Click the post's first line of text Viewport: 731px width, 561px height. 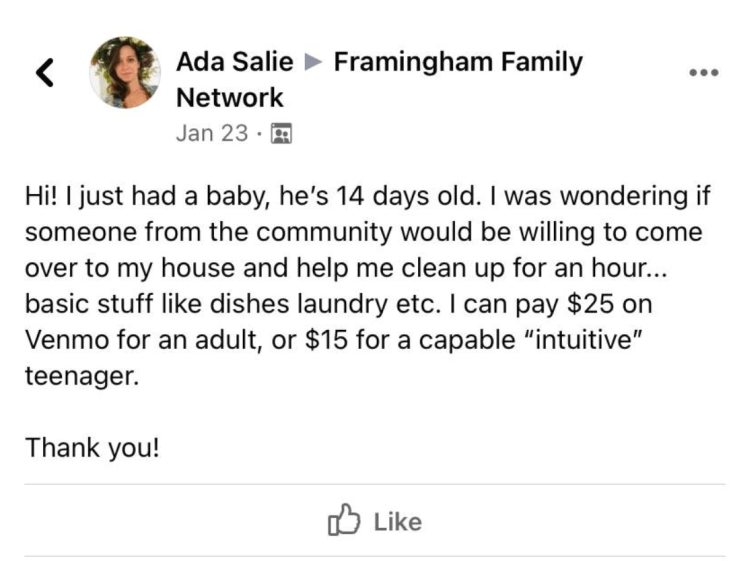(x=367, y=196)
